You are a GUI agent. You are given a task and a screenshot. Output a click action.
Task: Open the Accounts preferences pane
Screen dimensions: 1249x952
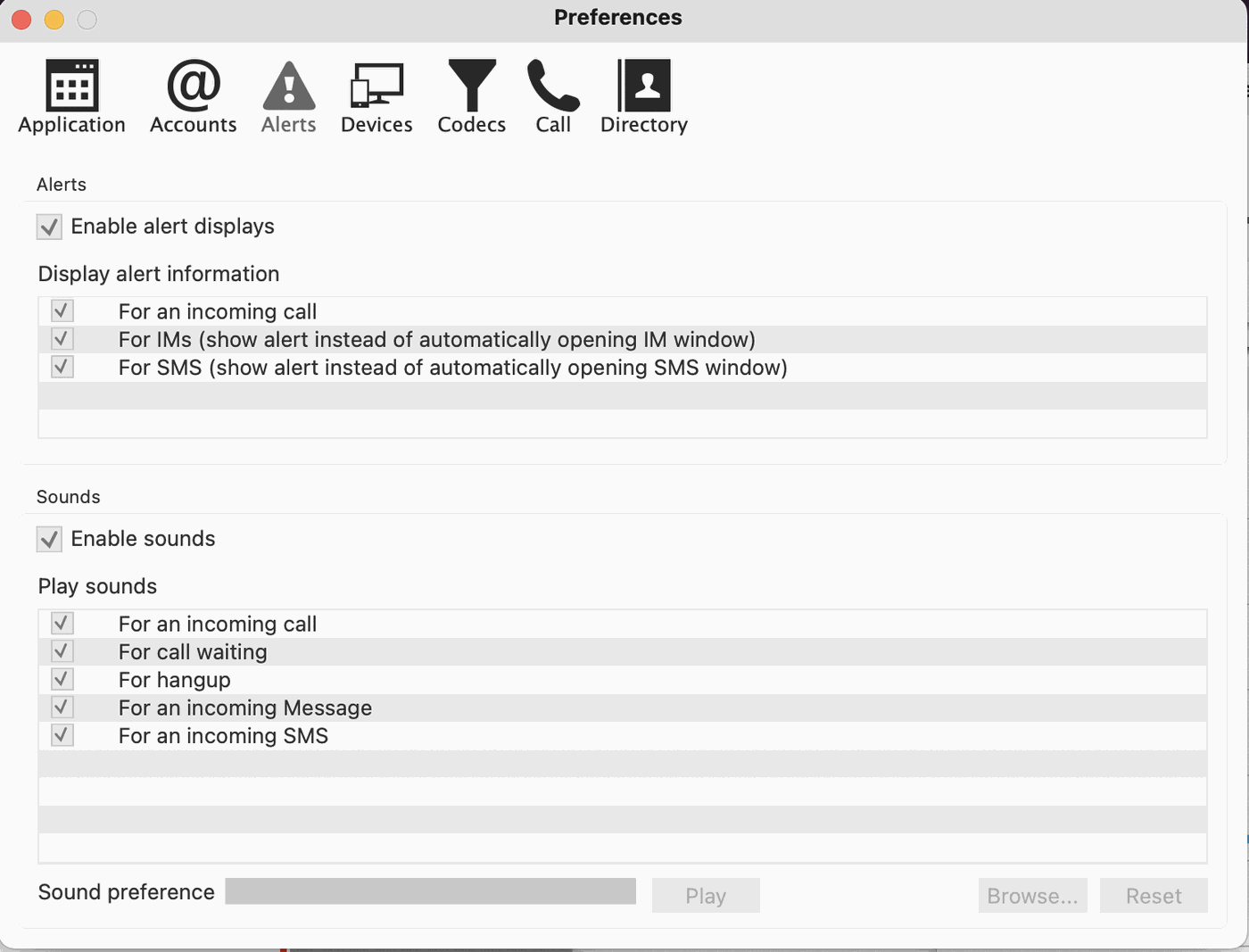tap(194, 96)
